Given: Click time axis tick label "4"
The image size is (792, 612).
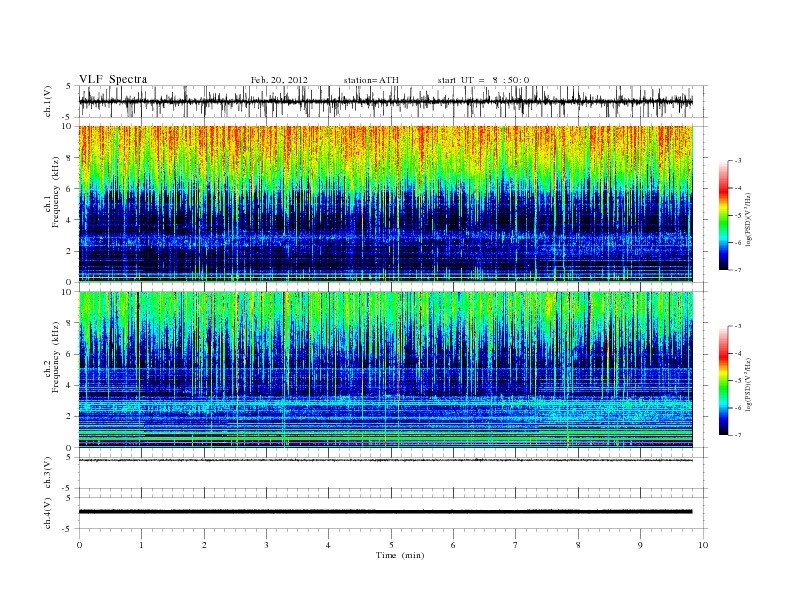Looking at the screenshot, I should pyautogui.click(x=329, y=545).
